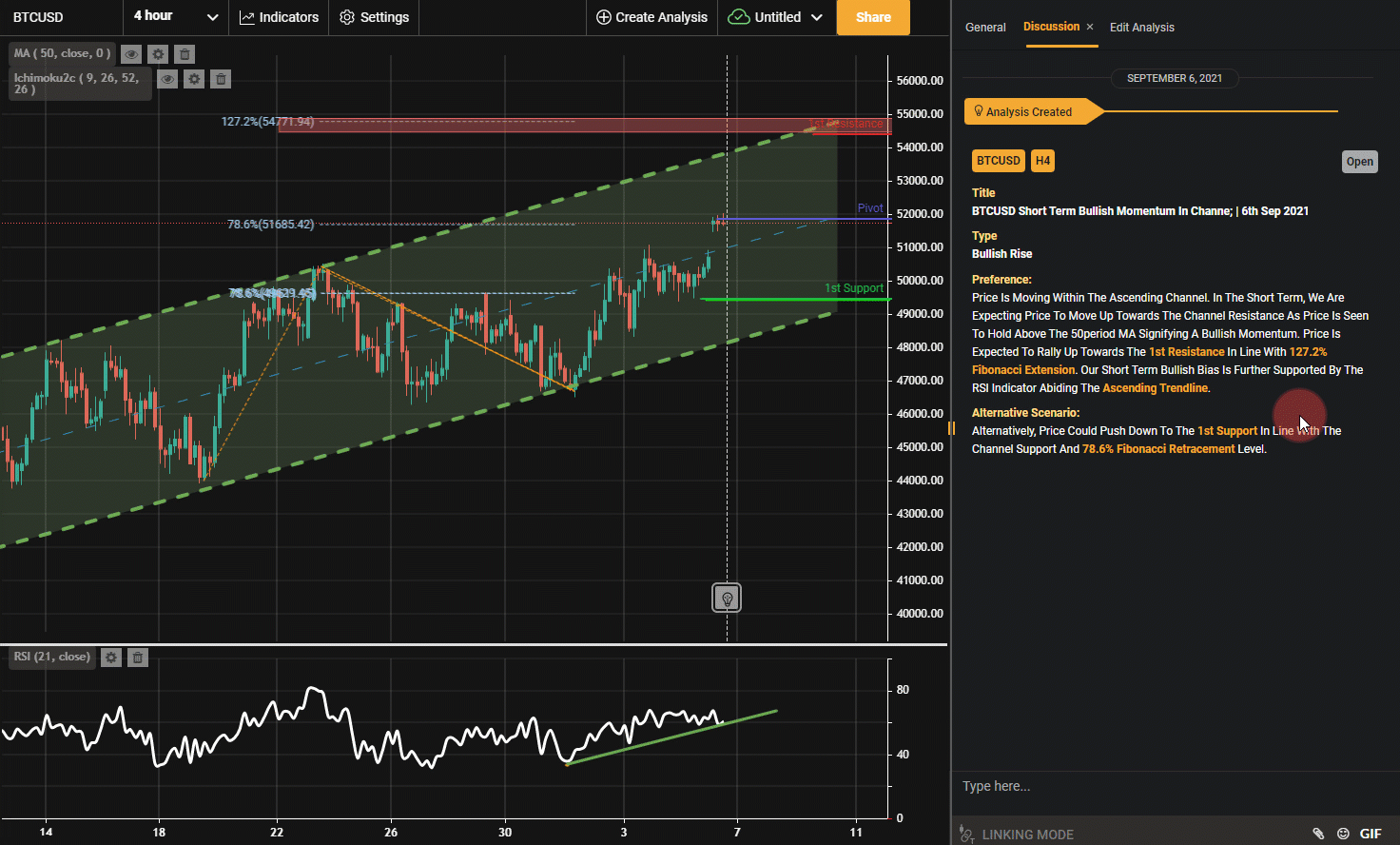Viewport: 1400px width, 845px height.
Task: Click the orange Share button
Action: 873,17
